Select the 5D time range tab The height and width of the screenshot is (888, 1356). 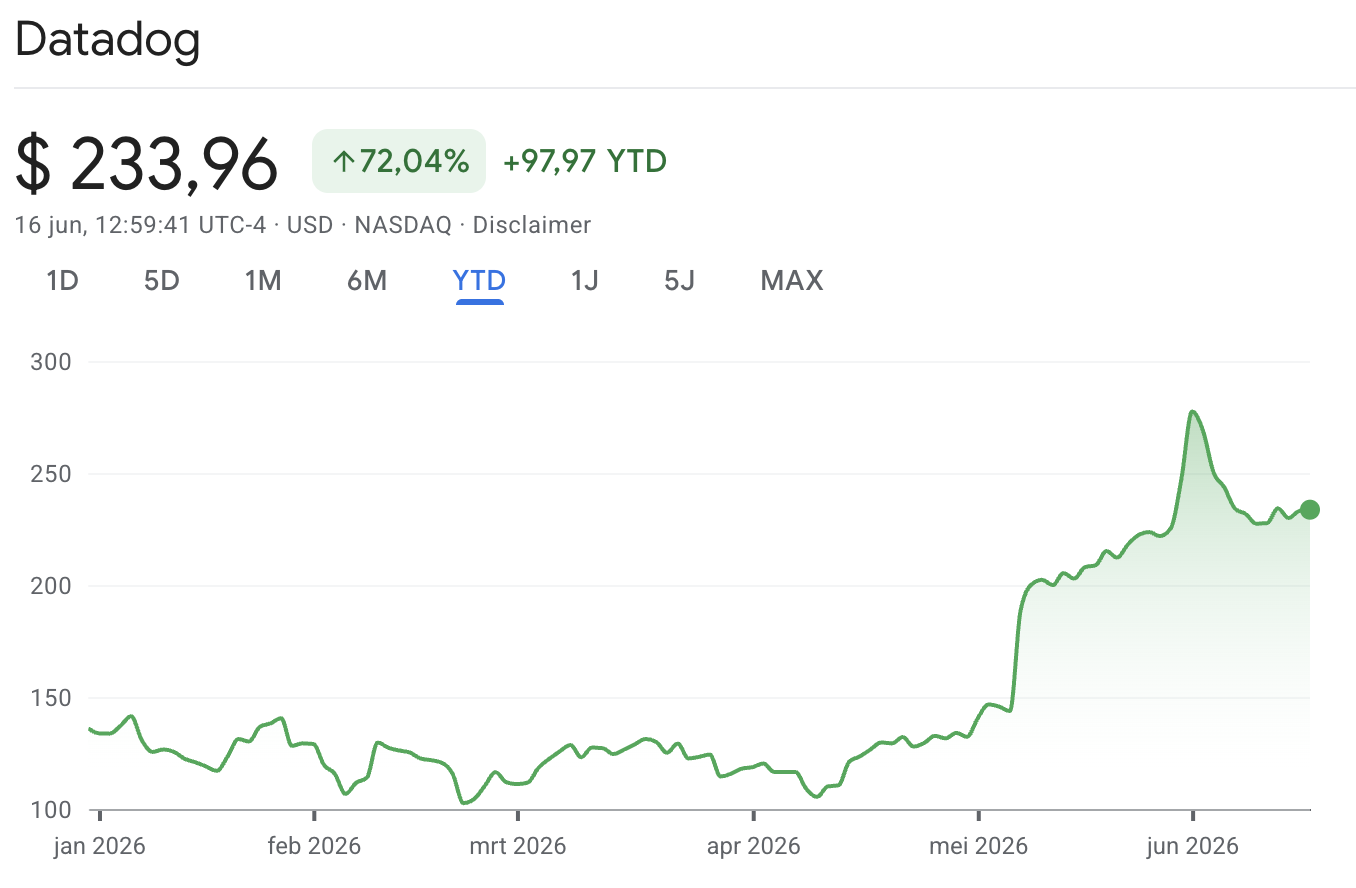tap(162, 281)
